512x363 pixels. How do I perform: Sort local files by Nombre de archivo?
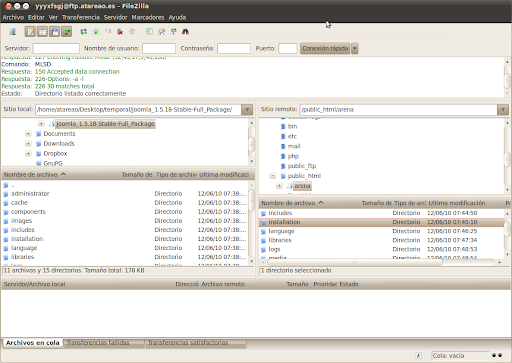pyautogui.click(x=60, y=175)
